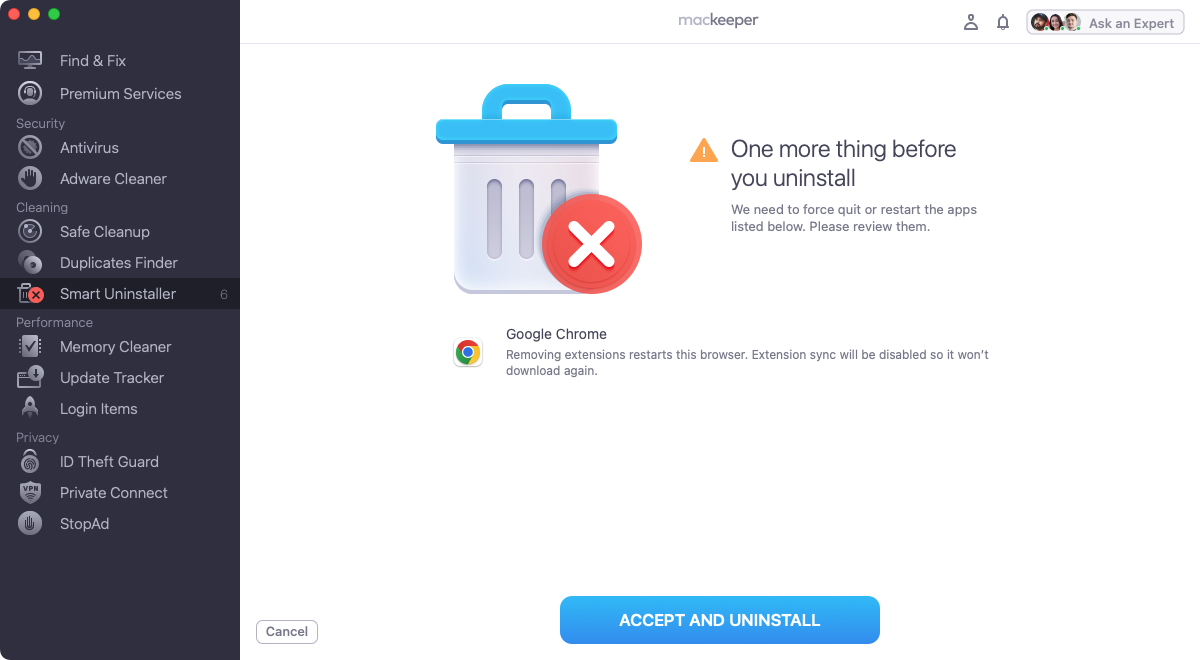Open Safe Cleanup icon
Image resolution: width=1200 pixels, height=660 pixels.
[30, 232]
